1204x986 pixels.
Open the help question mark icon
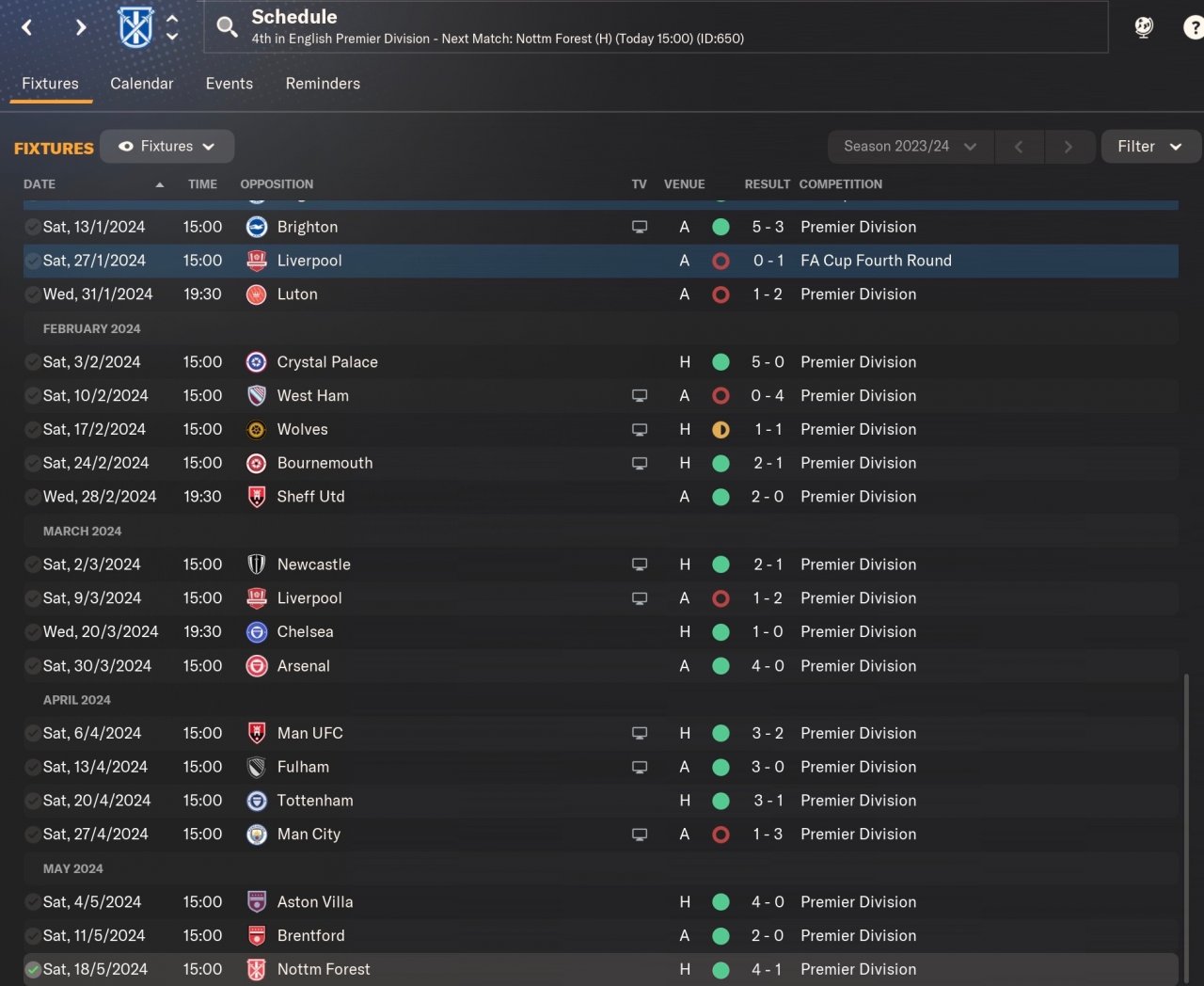coord(1192,27)
